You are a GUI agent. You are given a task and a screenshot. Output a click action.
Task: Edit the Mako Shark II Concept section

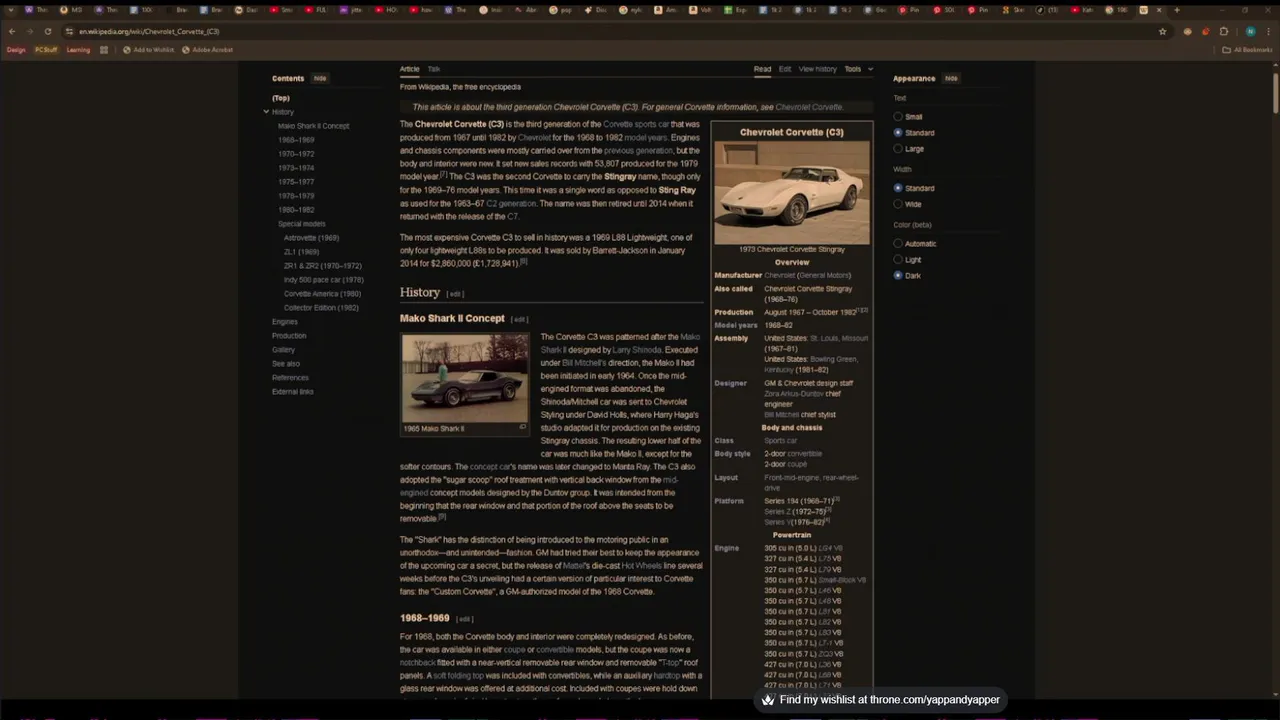[518, 319]
